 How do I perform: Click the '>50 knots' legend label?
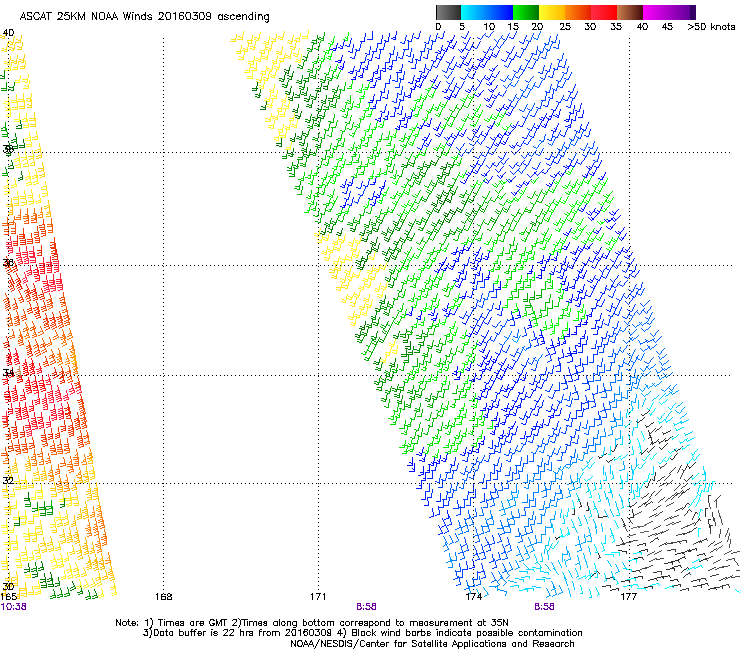711,27
